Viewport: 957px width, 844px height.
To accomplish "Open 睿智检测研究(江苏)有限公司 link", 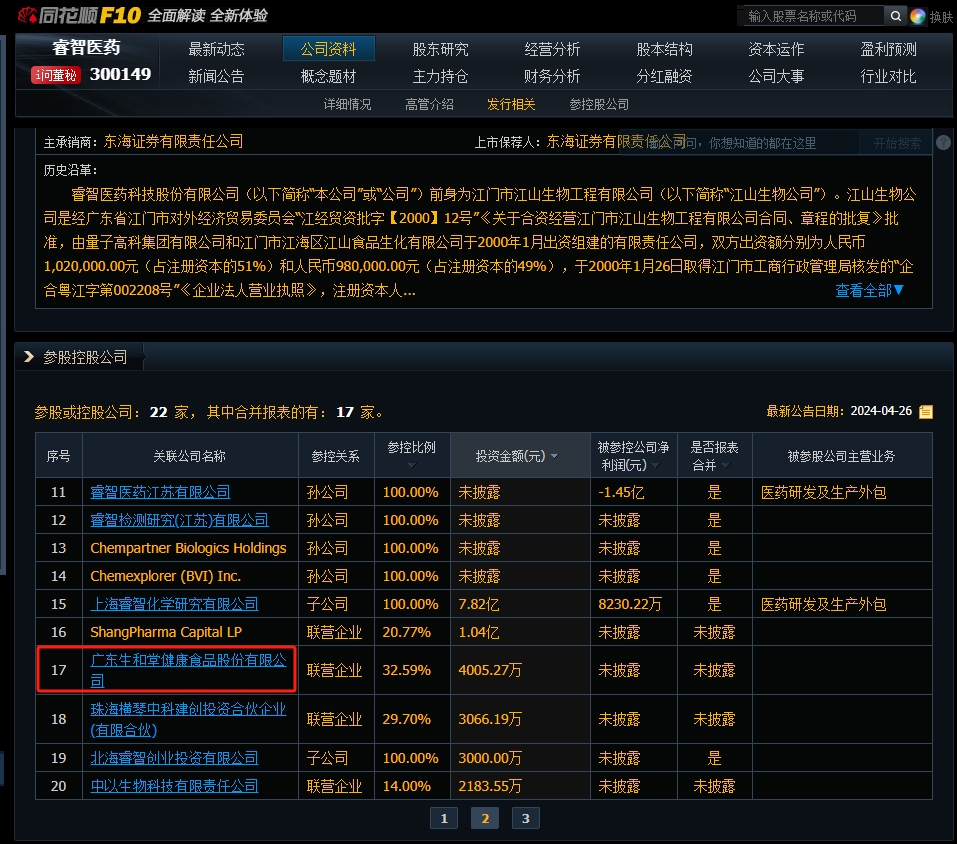I will click(x=179, y=520).
